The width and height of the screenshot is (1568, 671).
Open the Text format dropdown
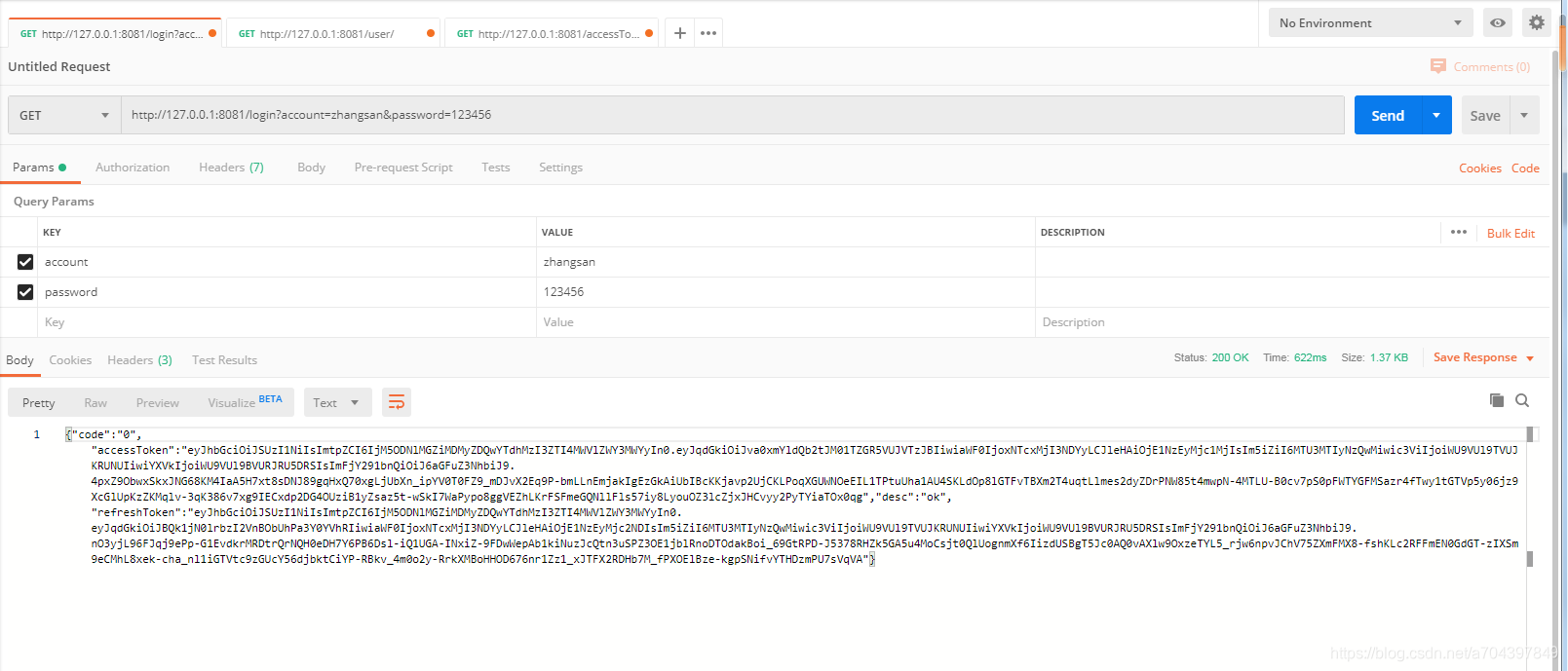[337, 402]
